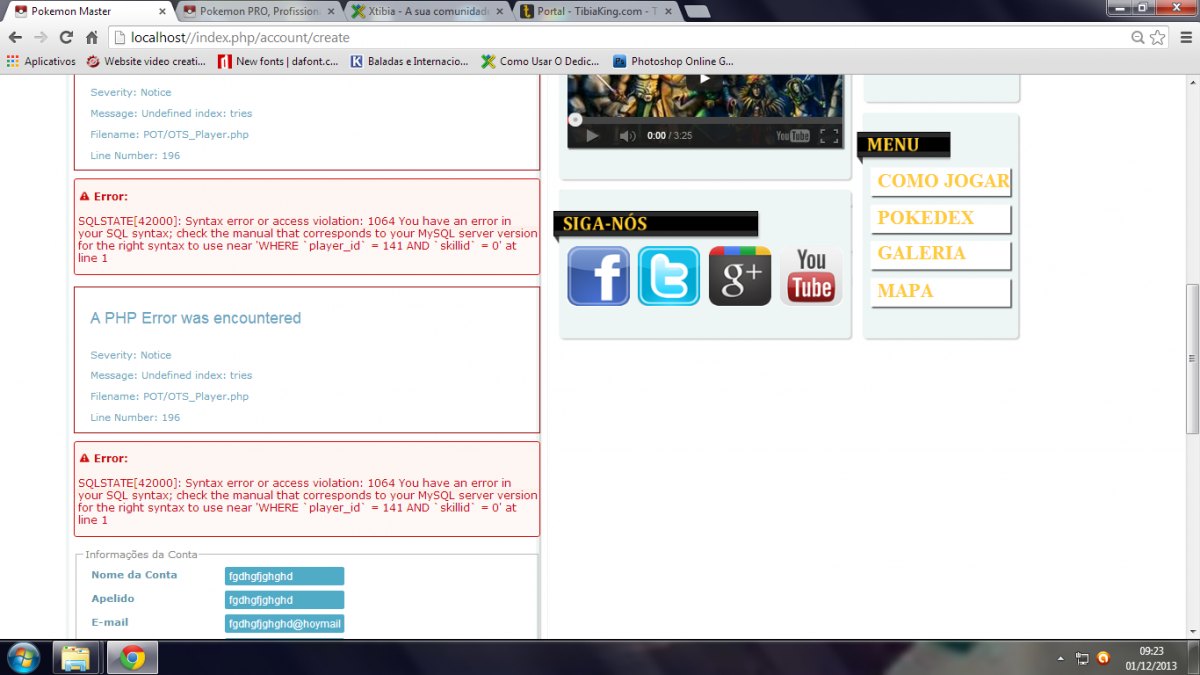Image resolution: width=1200 pixels, height=675 pixels.
Task: Reload the current page
Action: (x=66, y=37)
